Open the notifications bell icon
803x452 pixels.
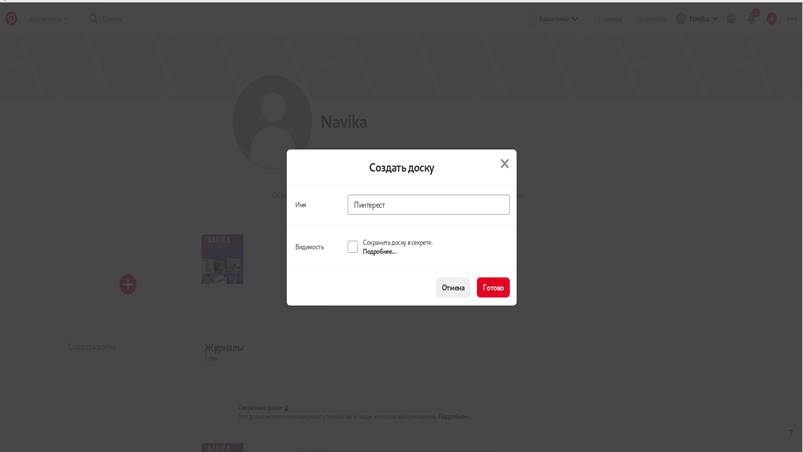pos(751,19)
